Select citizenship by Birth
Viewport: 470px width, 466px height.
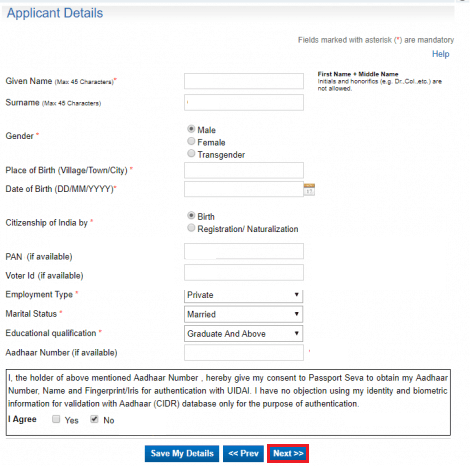click(191, 215)
